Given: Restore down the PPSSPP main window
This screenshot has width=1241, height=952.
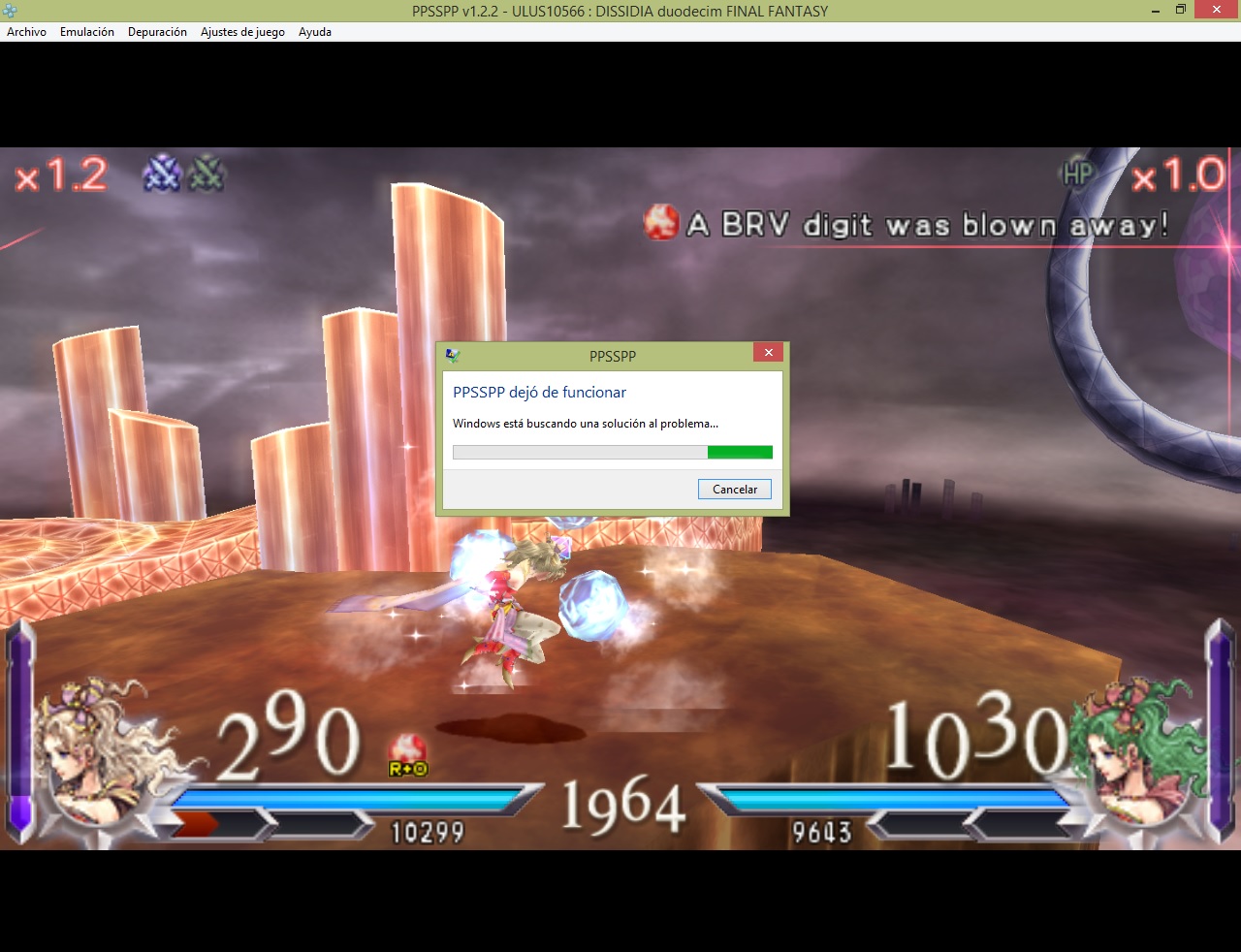Looking at the screenshot, I should [x=1180, y=10].
